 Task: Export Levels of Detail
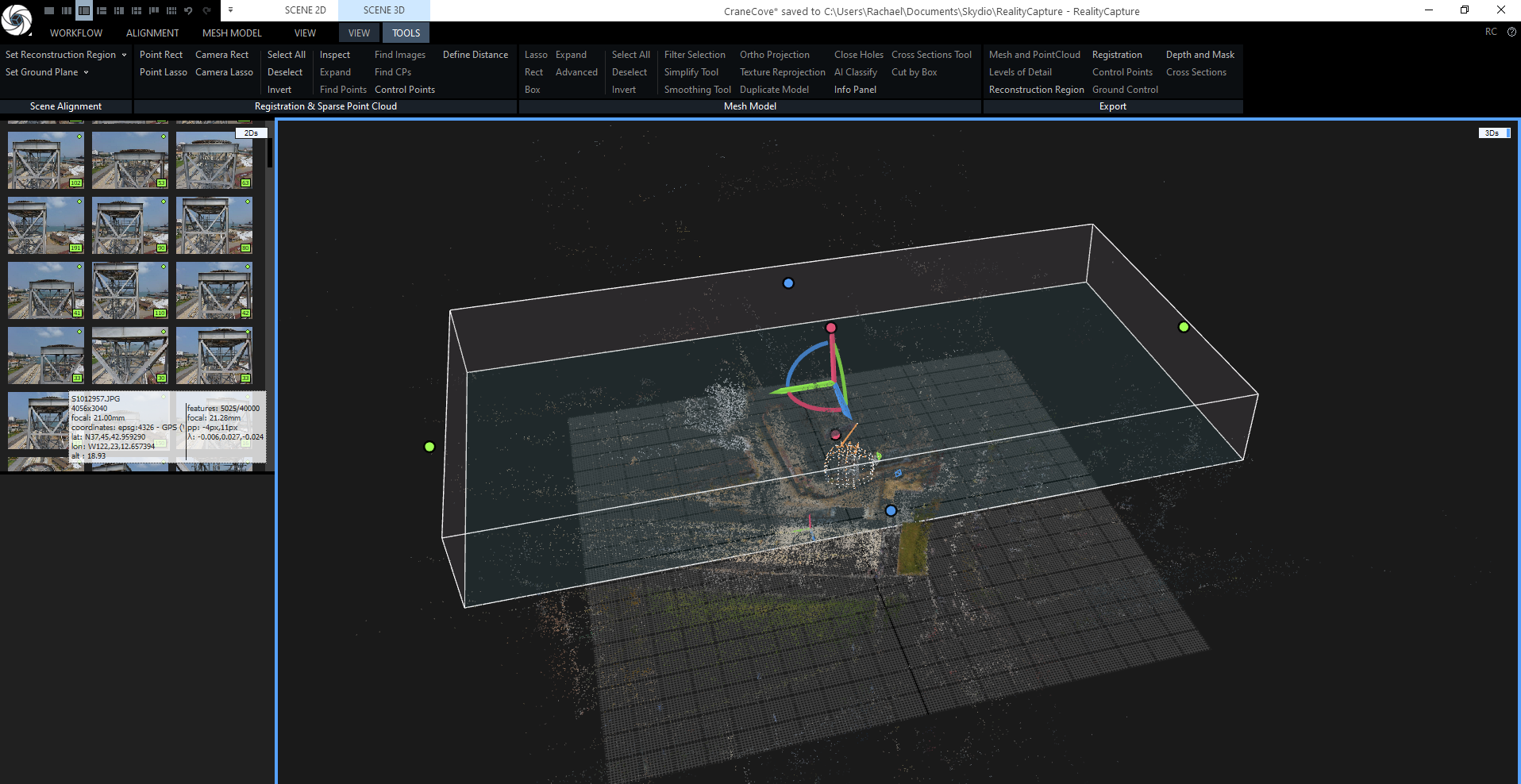coord(1020,72)
